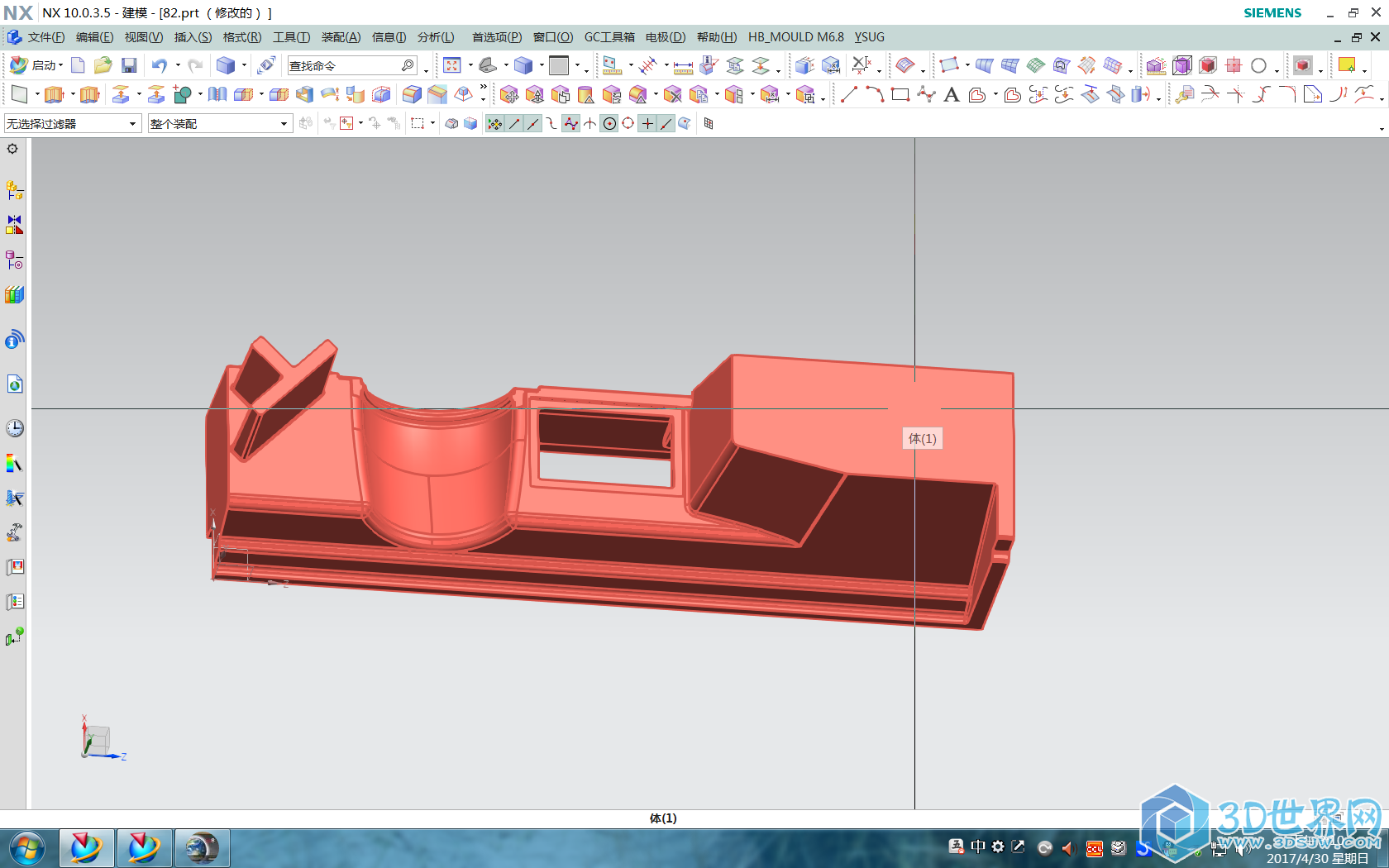Click the gray background color swatch
The width and height of the screenshot is (1389, 868).
point(559,65)
